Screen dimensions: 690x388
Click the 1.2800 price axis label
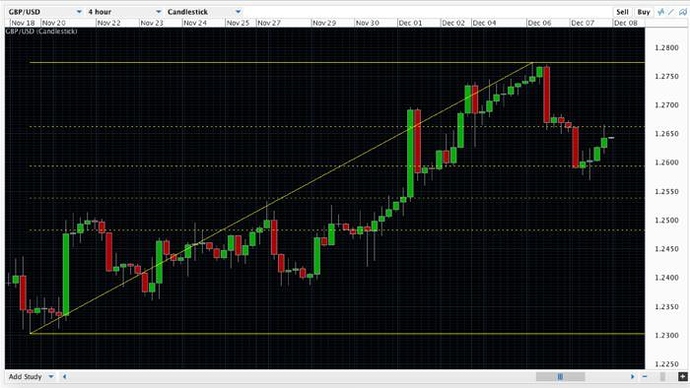(667, 48)
